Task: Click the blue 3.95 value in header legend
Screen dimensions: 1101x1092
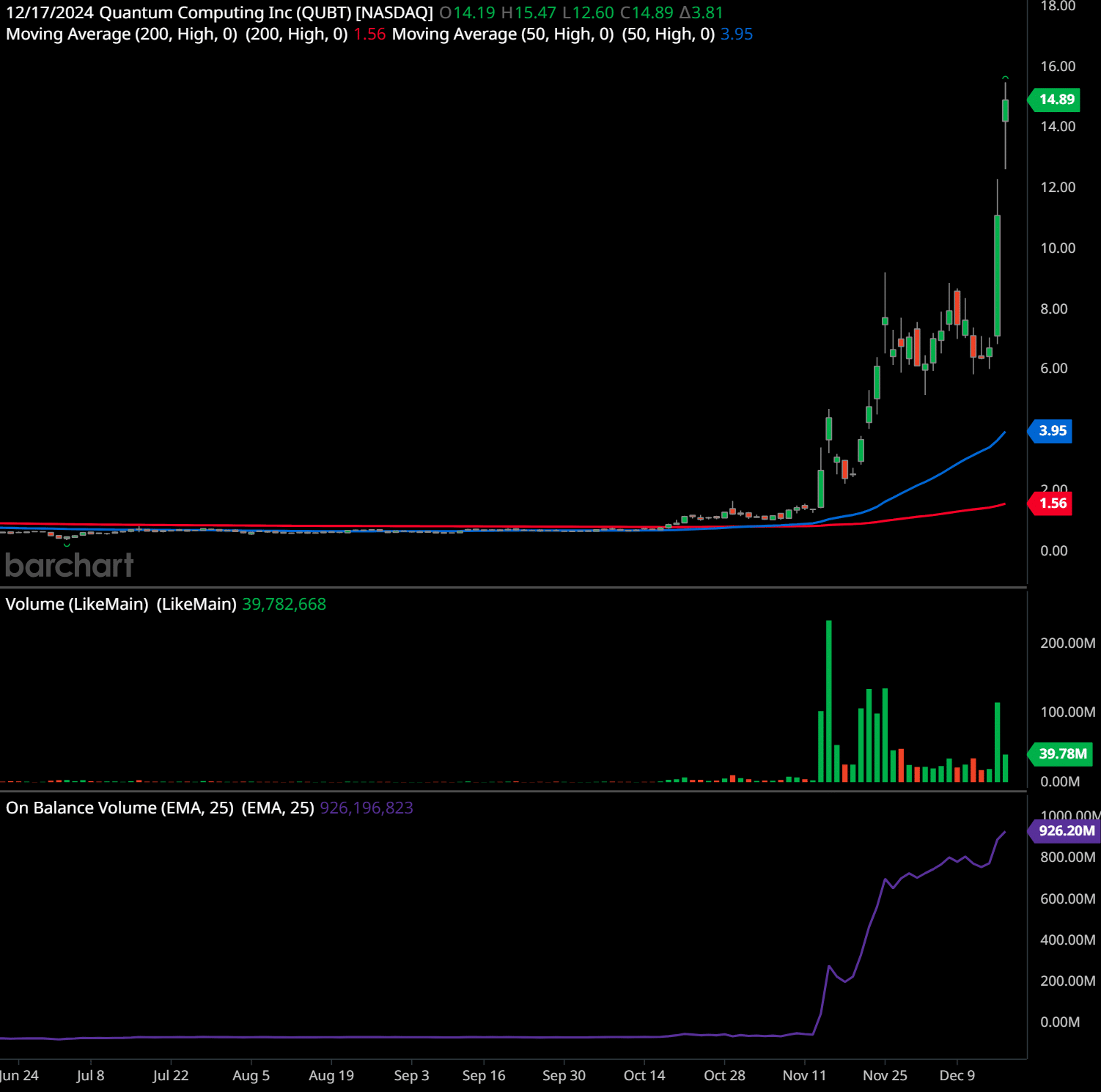Action: [737, 34]
